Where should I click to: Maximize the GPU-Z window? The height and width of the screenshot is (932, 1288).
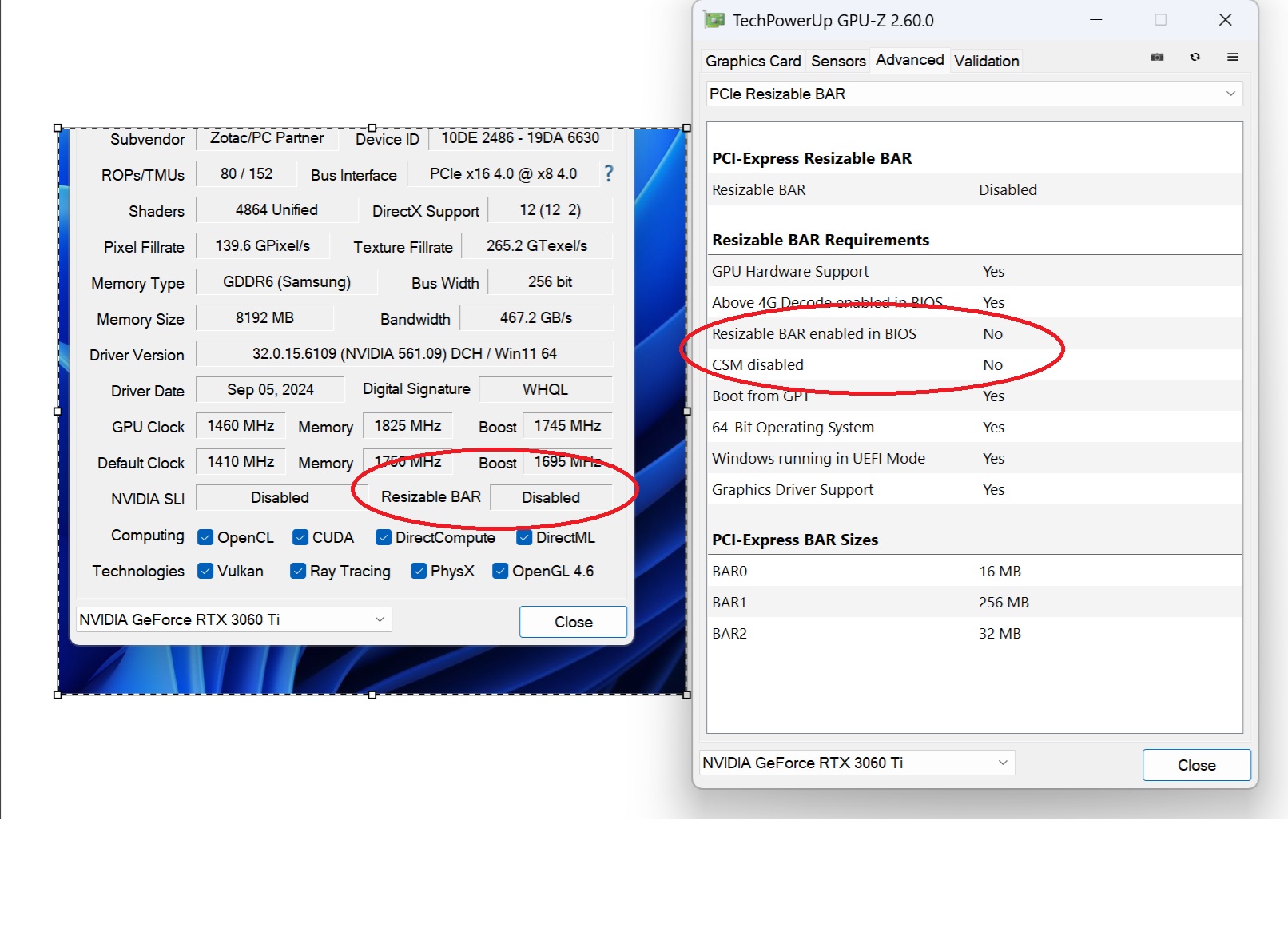pyautogui.click(x=1161, y=19)
